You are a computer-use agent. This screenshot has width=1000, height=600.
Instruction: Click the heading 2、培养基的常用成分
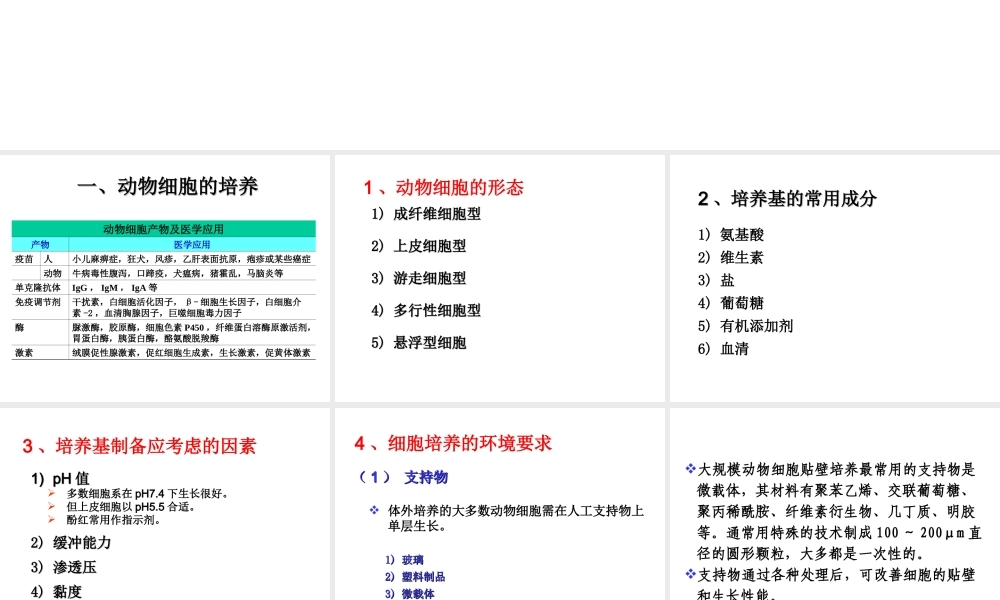(x=789, y=198)
